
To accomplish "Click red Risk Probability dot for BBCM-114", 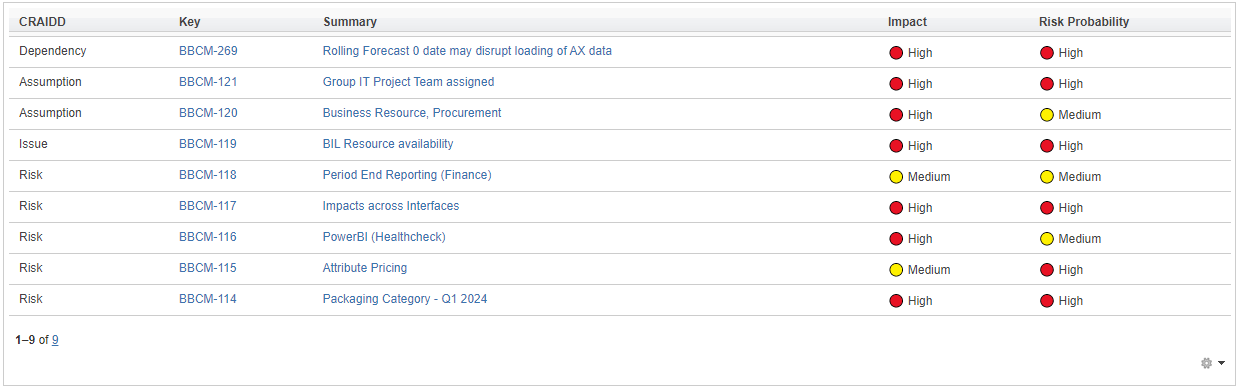I will 1047,301.
